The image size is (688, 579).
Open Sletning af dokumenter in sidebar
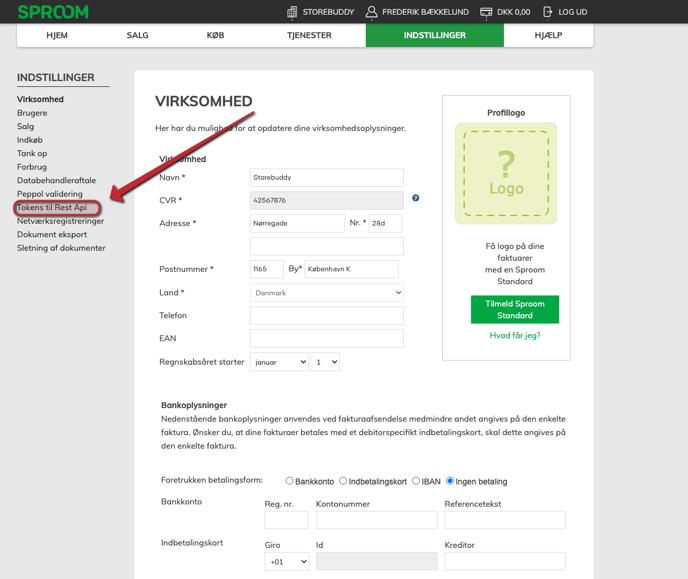[x=61, y=248]
